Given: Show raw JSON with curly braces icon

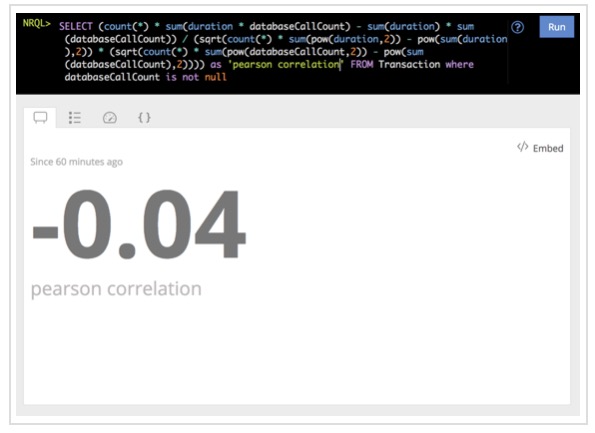Looking at the screenshot, I should [x=144, y=118].
